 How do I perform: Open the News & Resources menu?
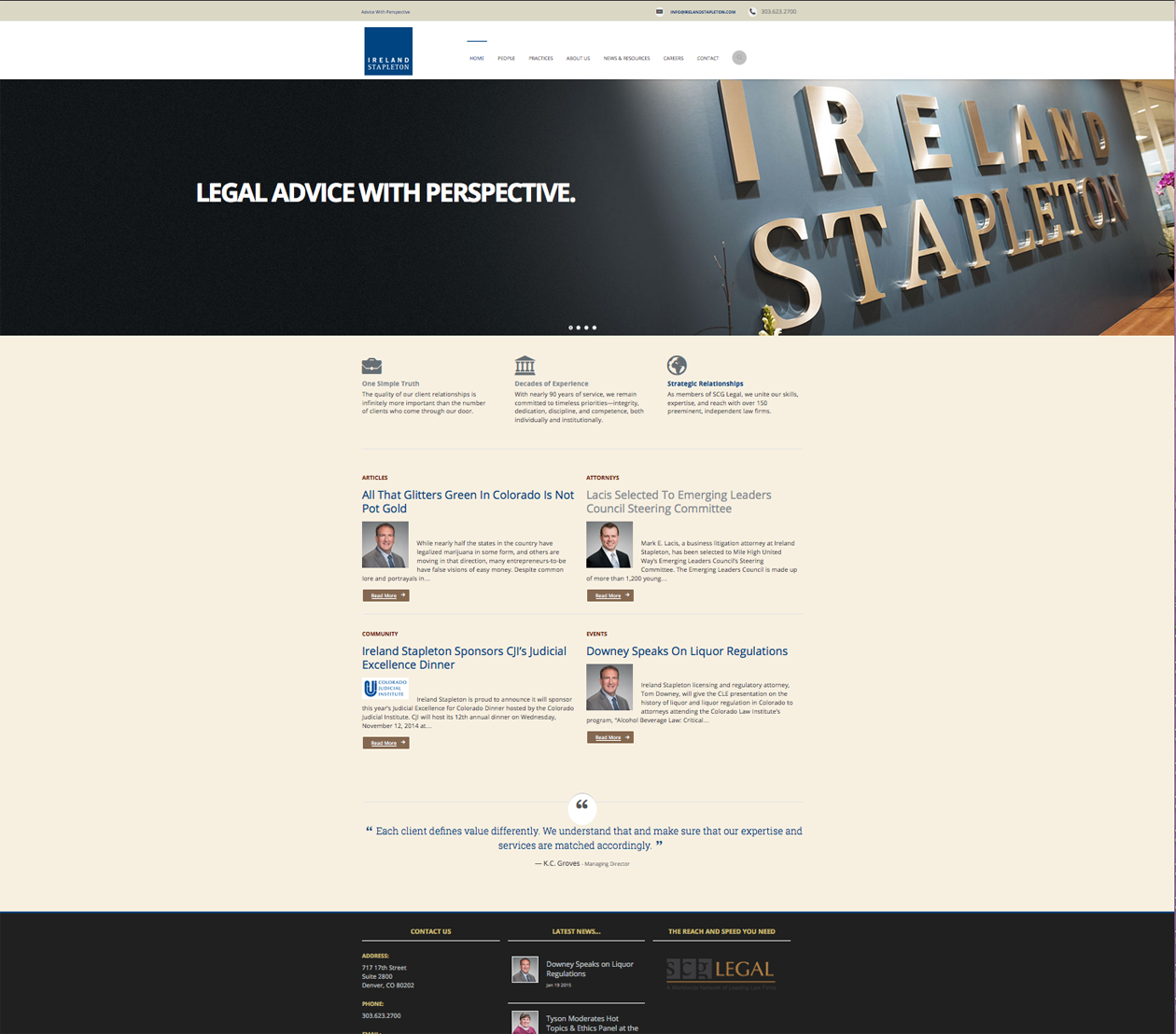tap(626, 58)
